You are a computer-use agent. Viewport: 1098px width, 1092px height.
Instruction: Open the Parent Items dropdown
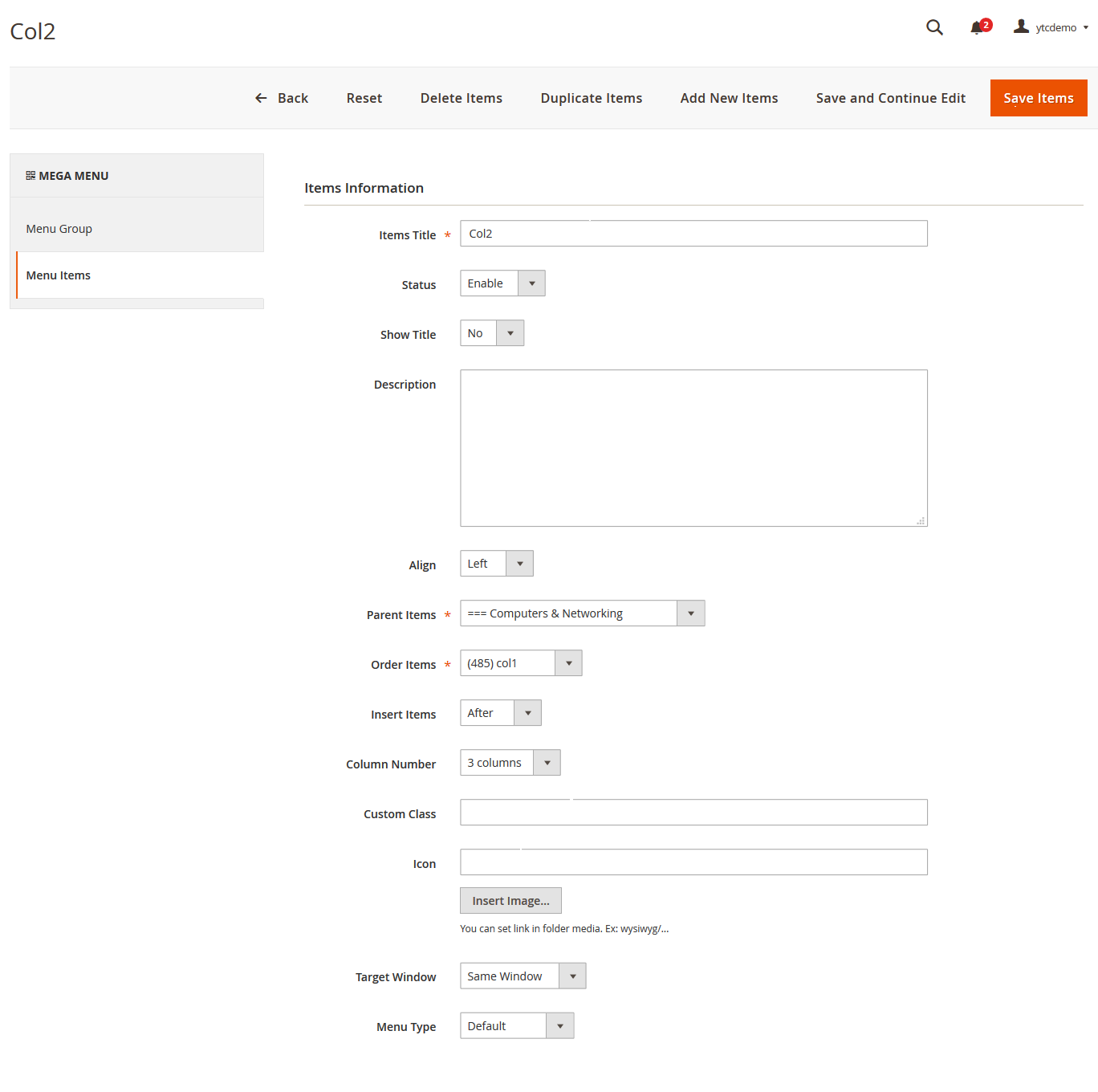[x=582, y=613]
